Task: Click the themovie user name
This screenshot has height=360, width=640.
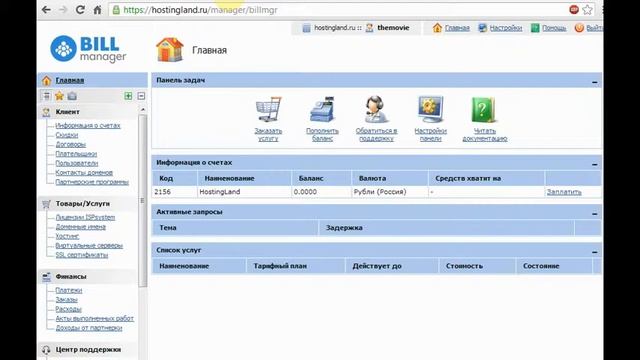Action: tap(393, 28)
